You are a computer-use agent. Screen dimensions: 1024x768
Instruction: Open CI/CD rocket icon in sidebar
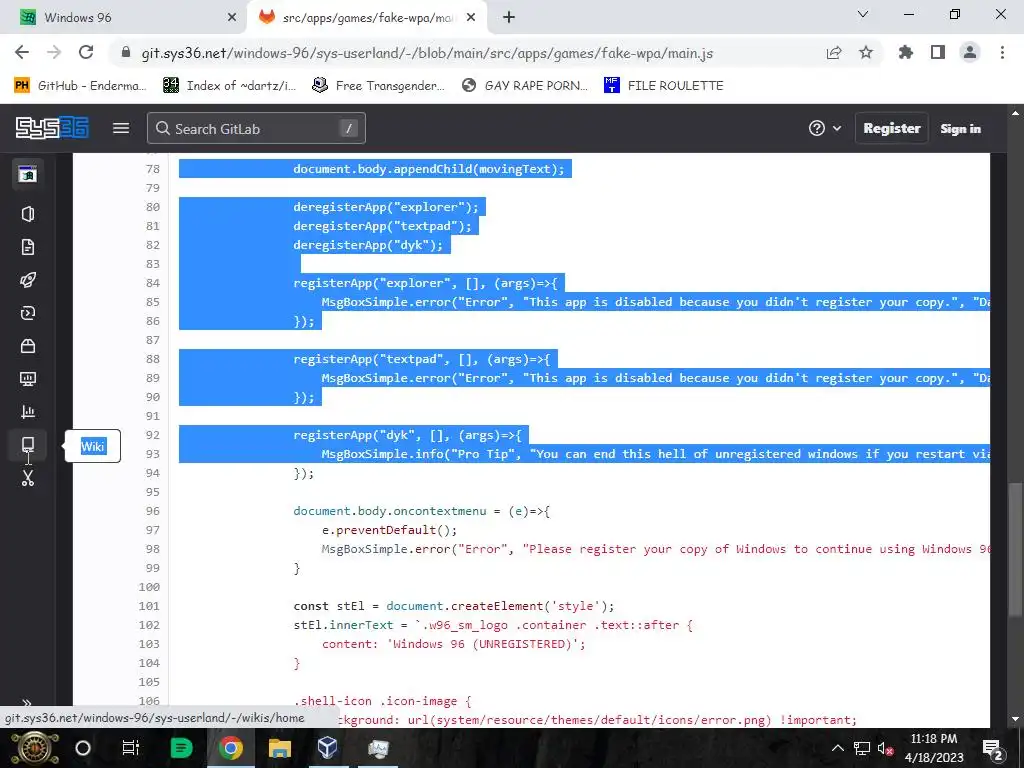[27, 280]
